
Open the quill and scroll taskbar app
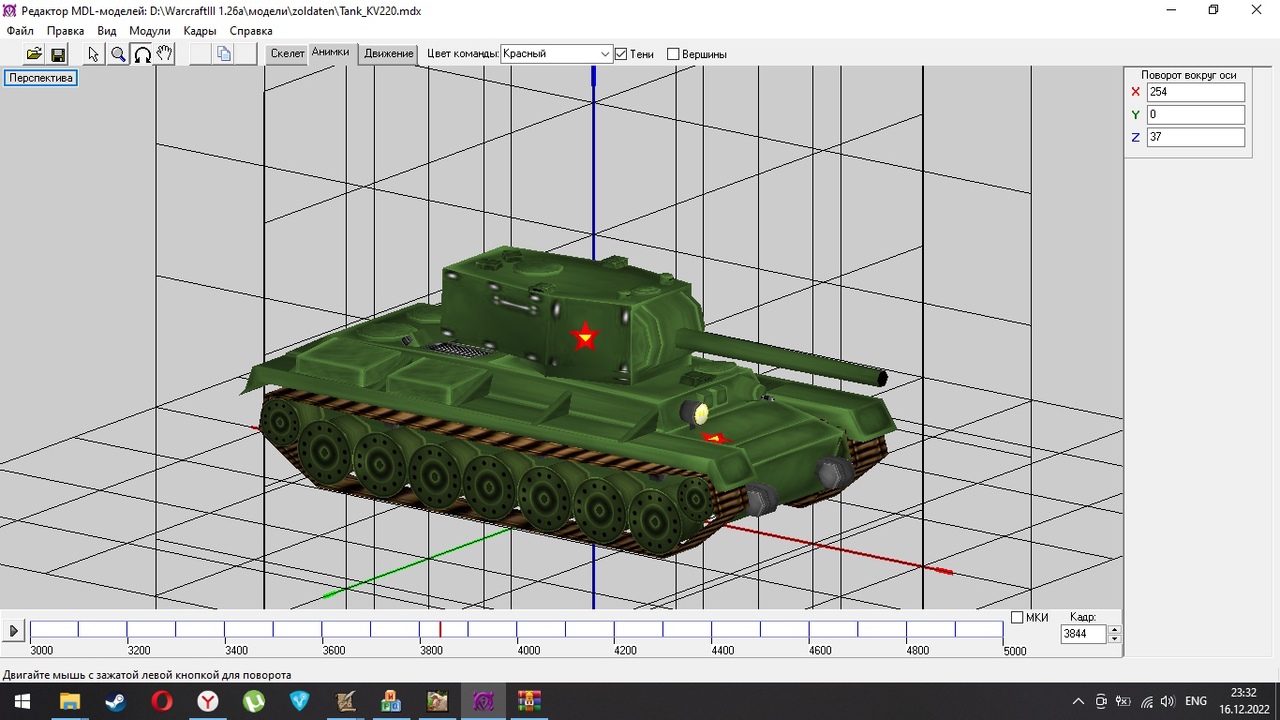[346, 701]
